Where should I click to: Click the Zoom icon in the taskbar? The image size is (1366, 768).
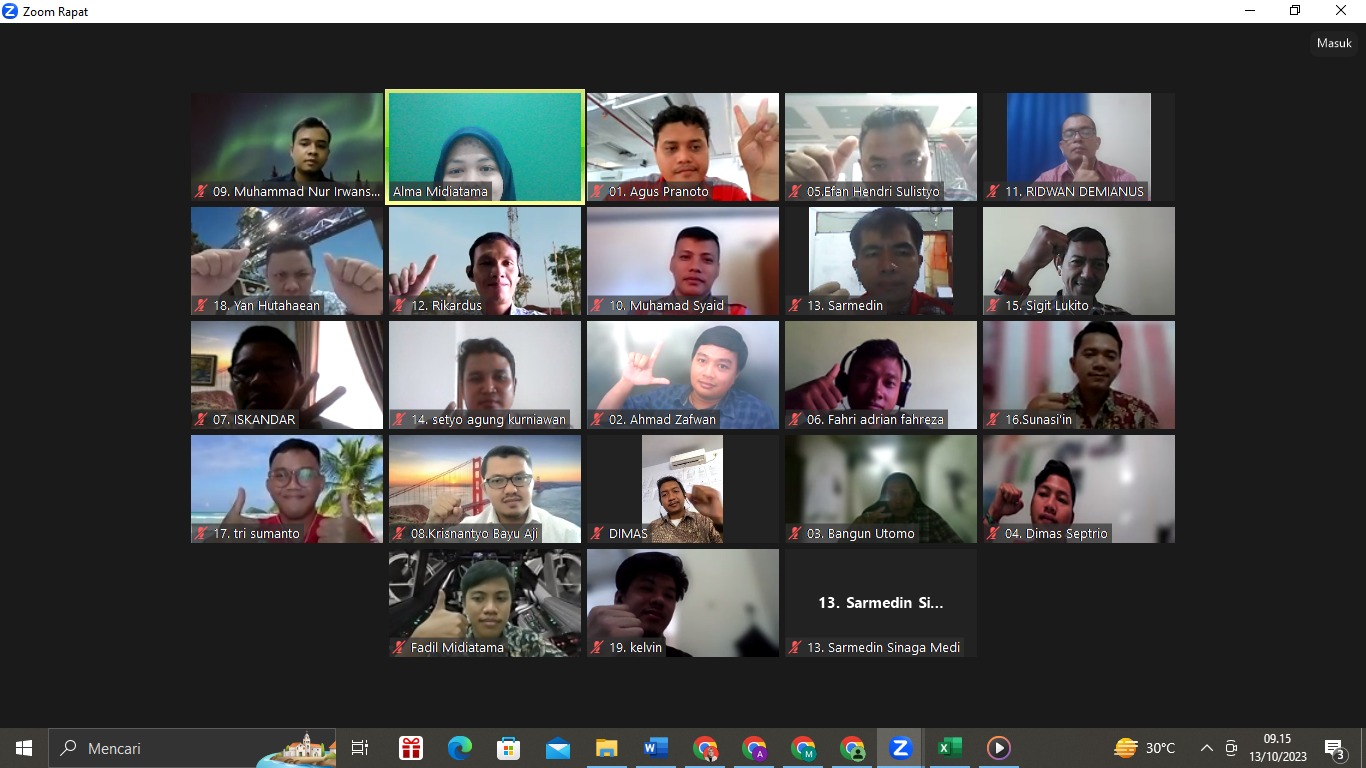pyautogui.click(x=900, y=748)
